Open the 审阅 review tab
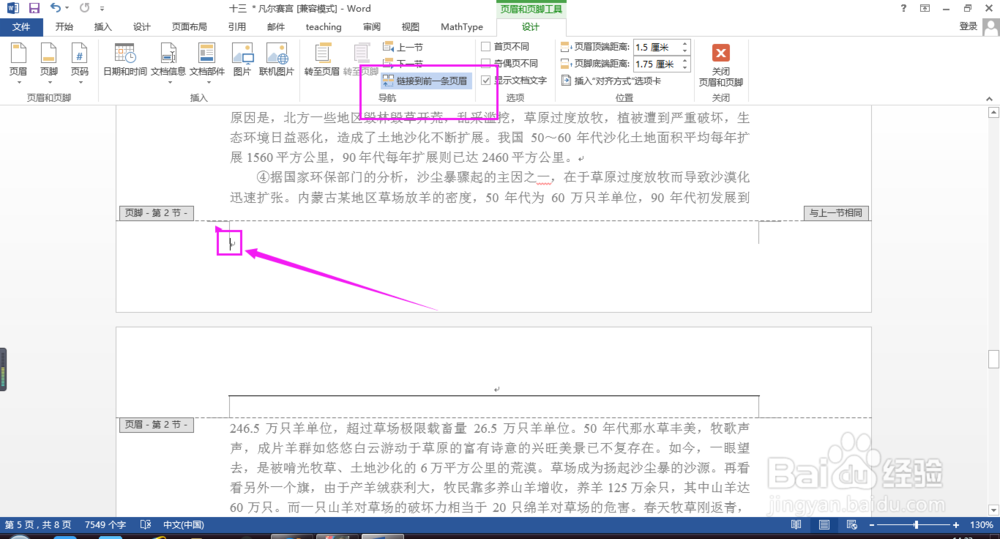The image size is (1000, 539). coord(372,27)
